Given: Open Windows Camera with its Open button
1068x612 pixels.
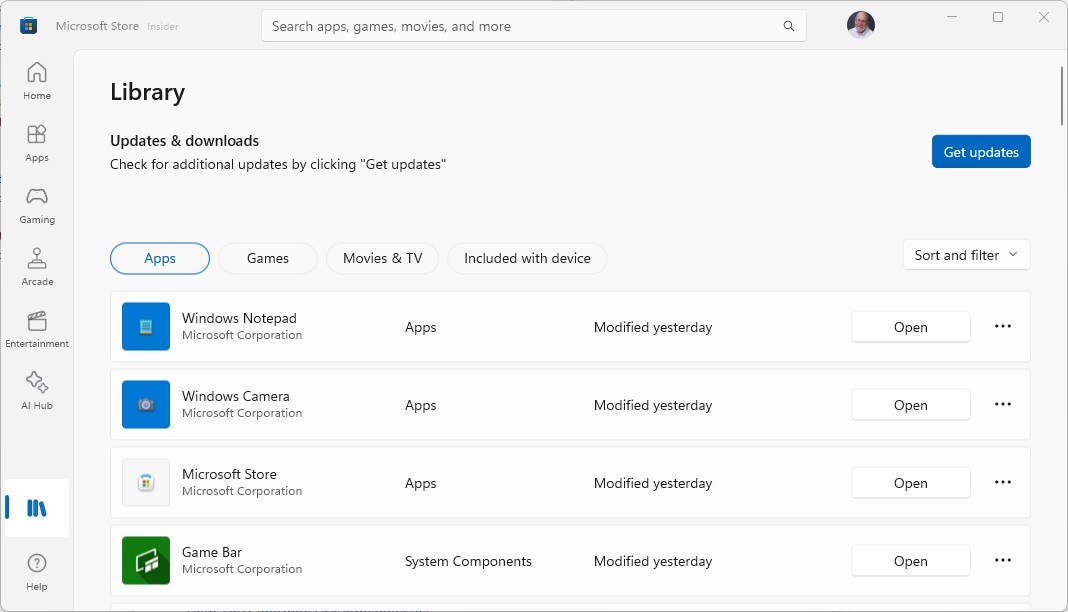Looking at the screenshot, I should point(911,405).
